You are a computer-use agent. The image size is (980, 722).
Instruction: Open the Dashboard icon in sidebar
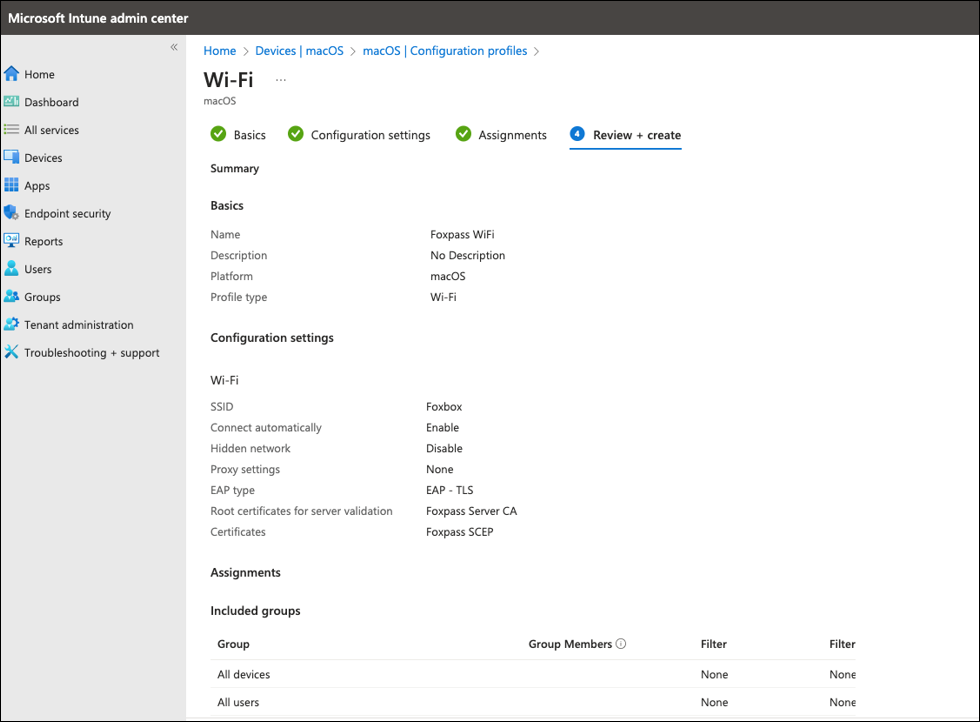[x=12, y=102]
